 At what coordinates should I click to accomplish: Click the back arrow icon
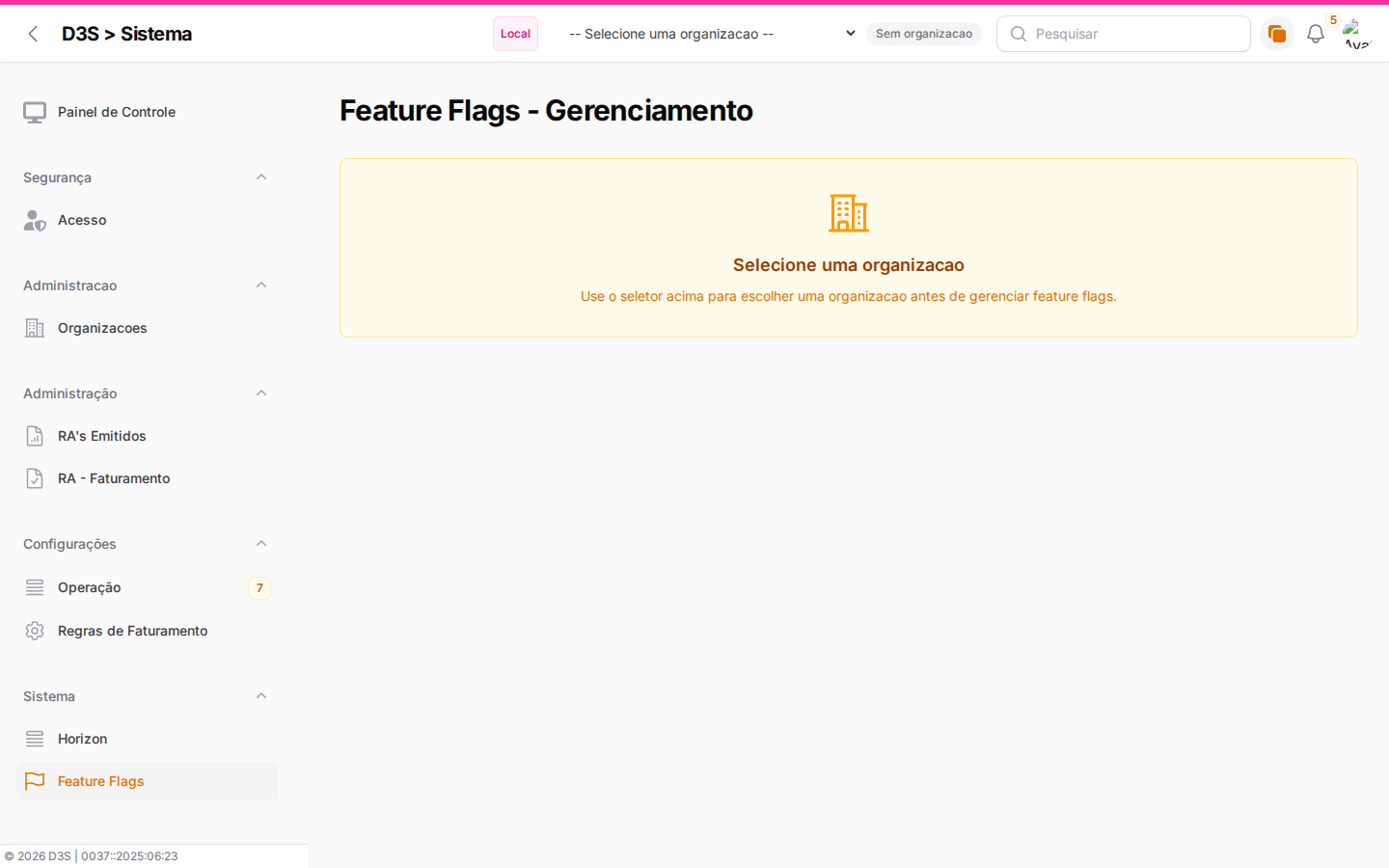[x=33, y=34]
